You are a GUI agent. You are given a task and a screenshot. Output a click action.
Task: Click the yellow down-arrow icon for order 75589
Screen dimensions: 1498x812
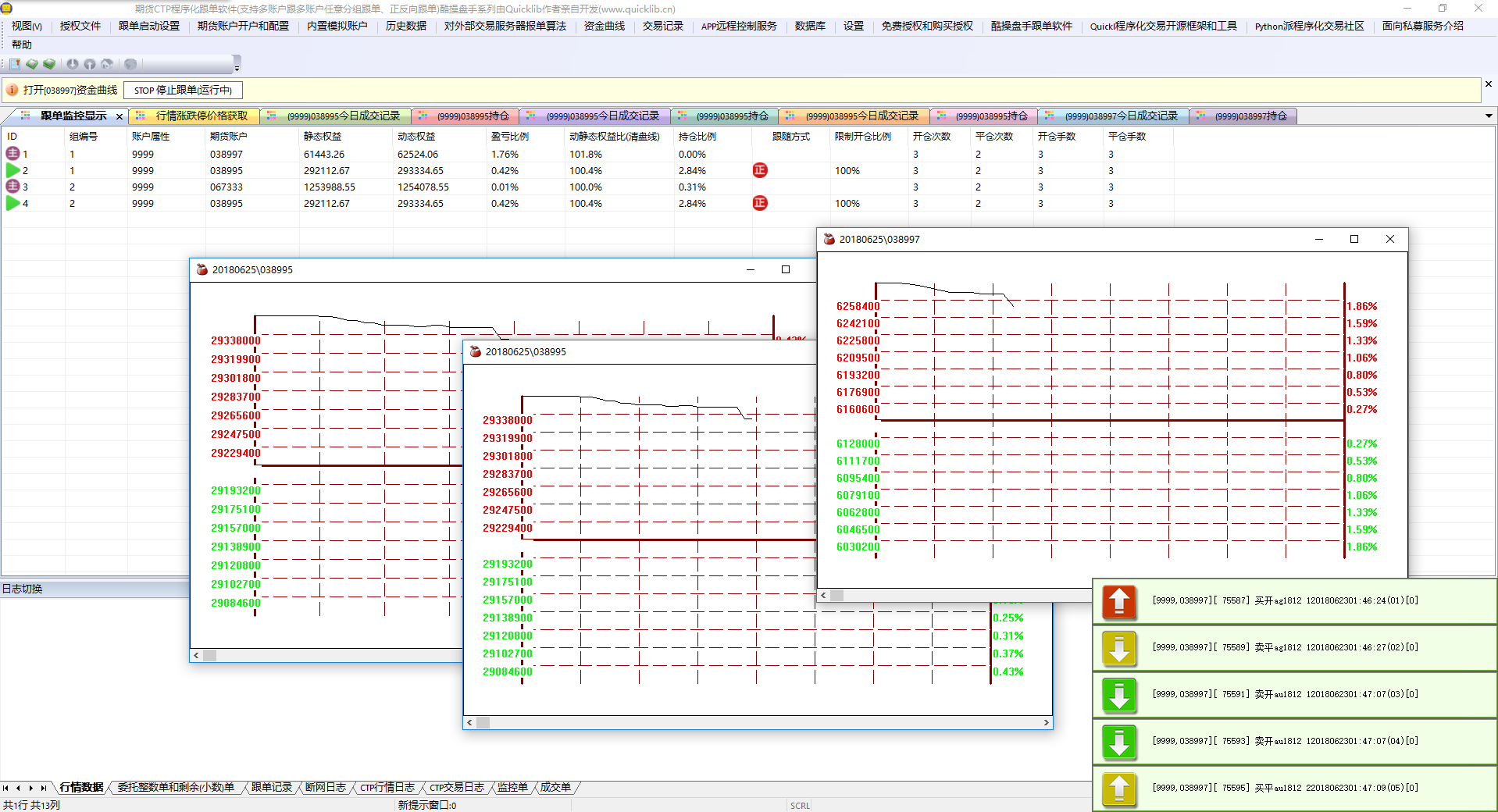click(1119, 648)
